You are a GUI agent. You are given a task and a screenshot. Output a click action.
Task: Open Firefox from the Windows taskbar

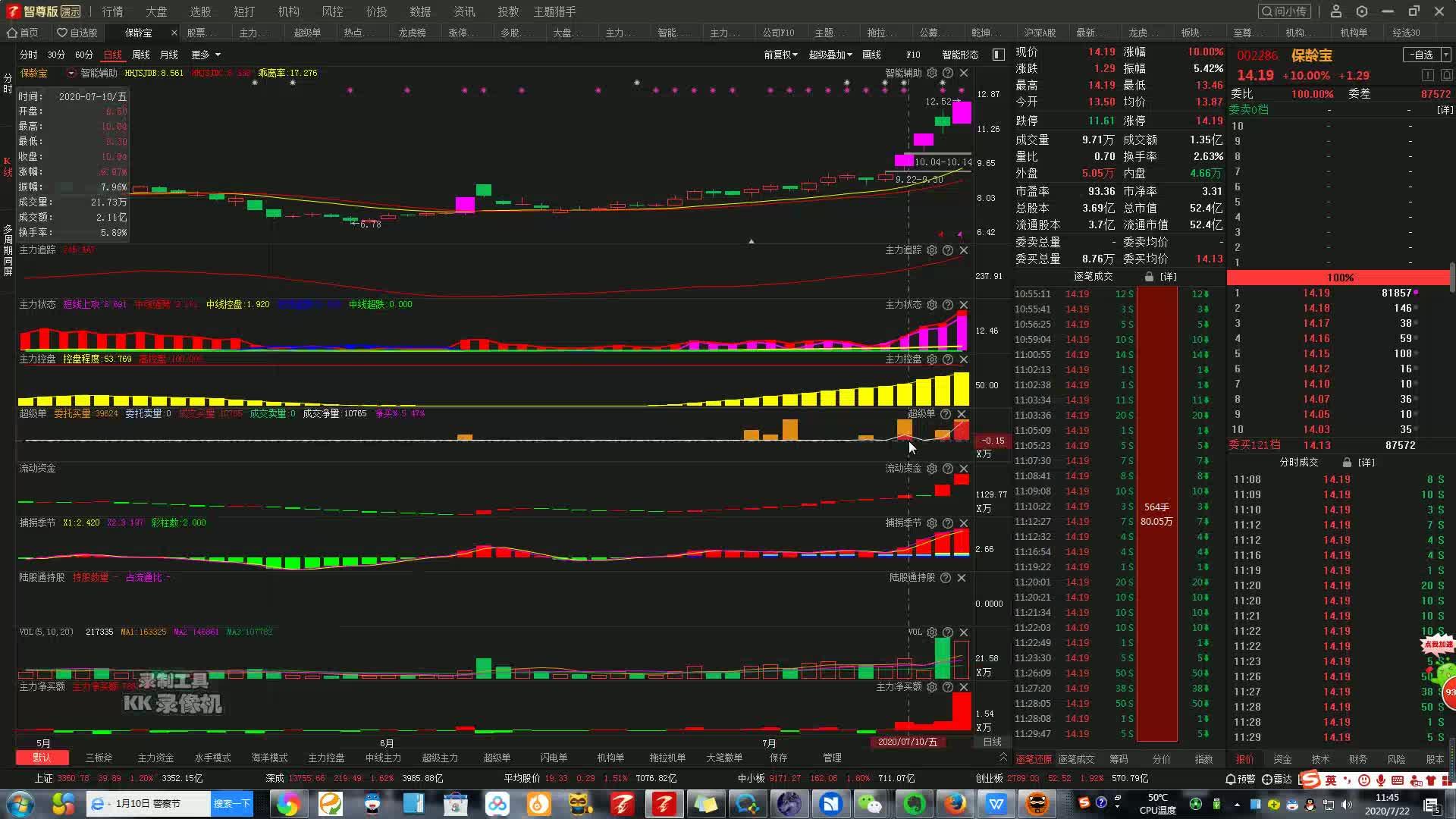955,804
